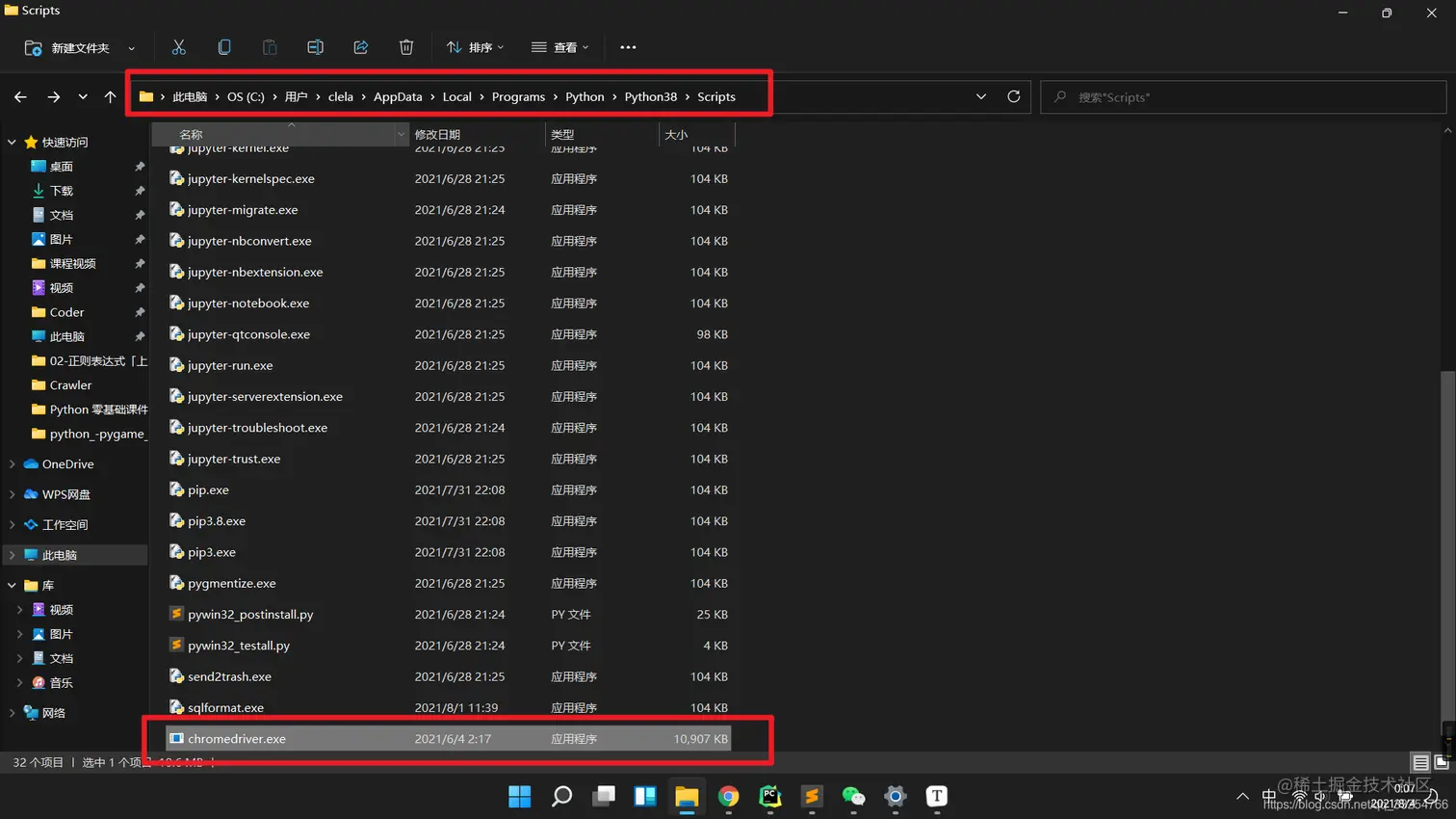The width and height of the screenshot is (1456, 819).
Task: Click OS (C:) in the breadcrumb path
Action: pyautogui.click(x=246, y=97)
